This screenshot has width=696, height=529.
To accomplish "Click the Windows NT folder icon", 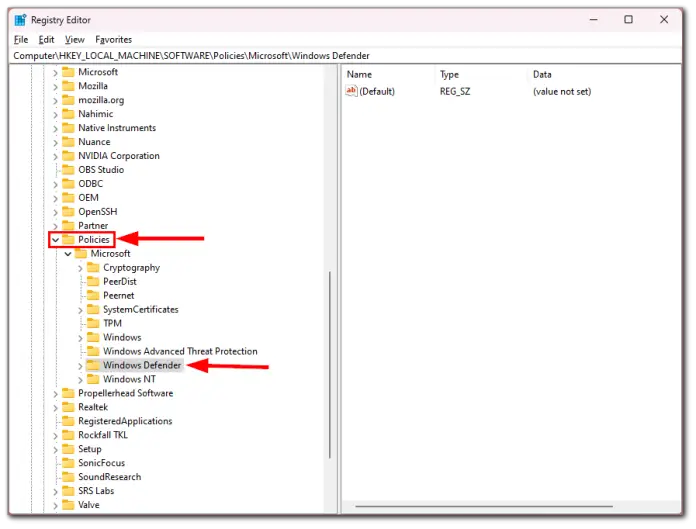I will (93, 379).
